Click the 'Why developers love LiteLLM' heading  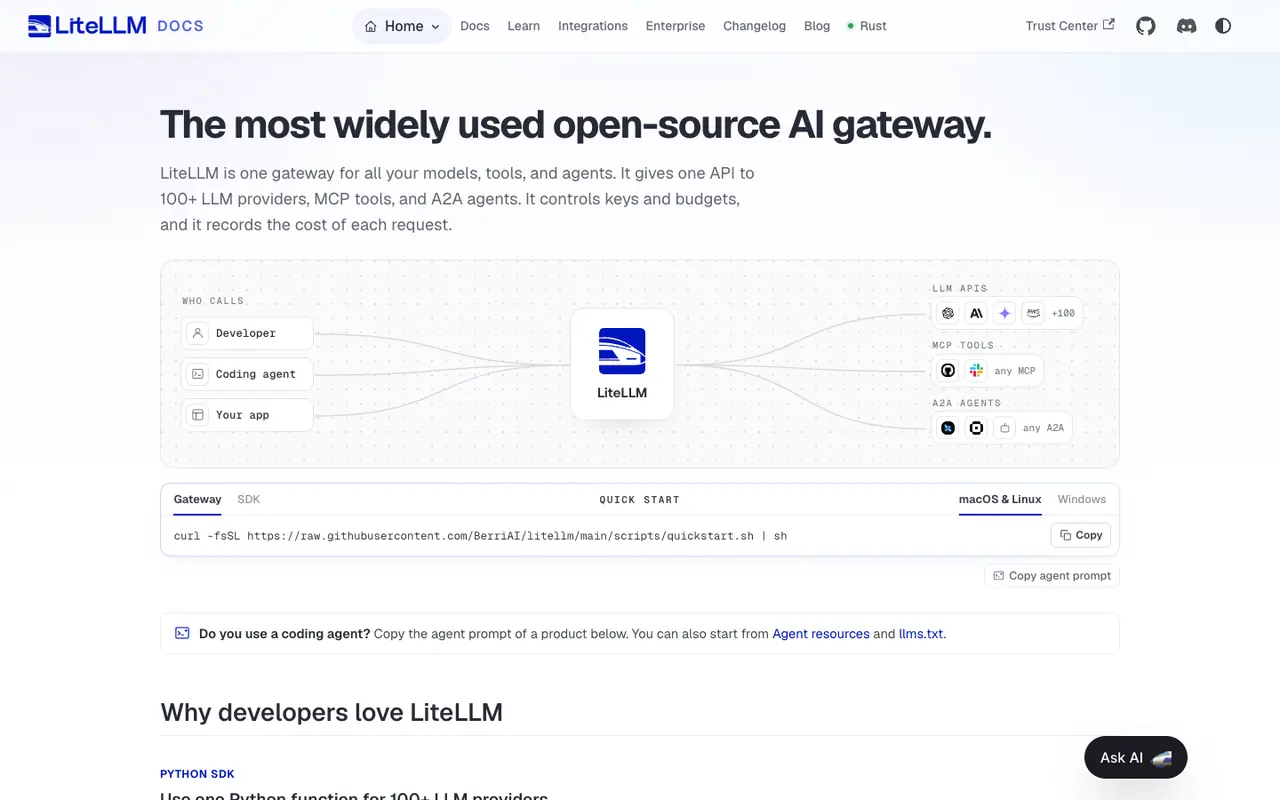click(x=331, y=712)
